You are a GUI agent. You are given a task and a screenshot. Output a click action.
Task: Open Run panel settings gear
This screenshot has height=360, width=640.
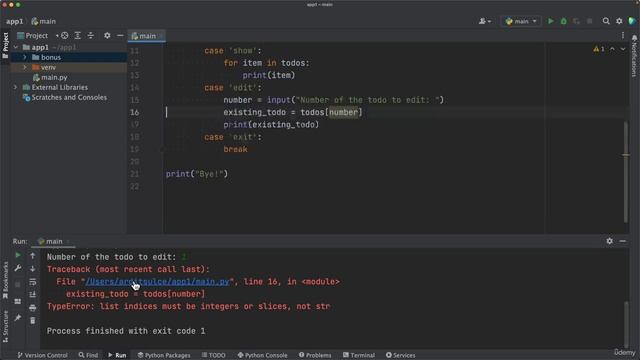(609, 241)
